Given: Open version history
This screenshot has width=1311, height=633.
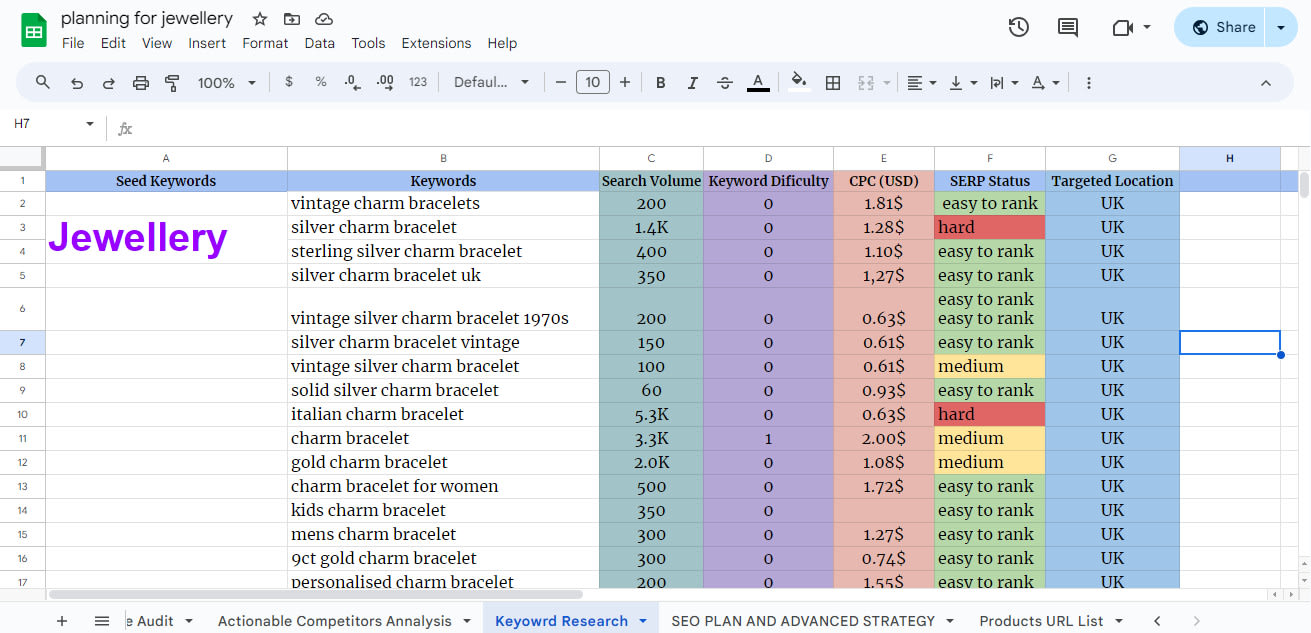Looking at the screenshot, I should 1018,27.
